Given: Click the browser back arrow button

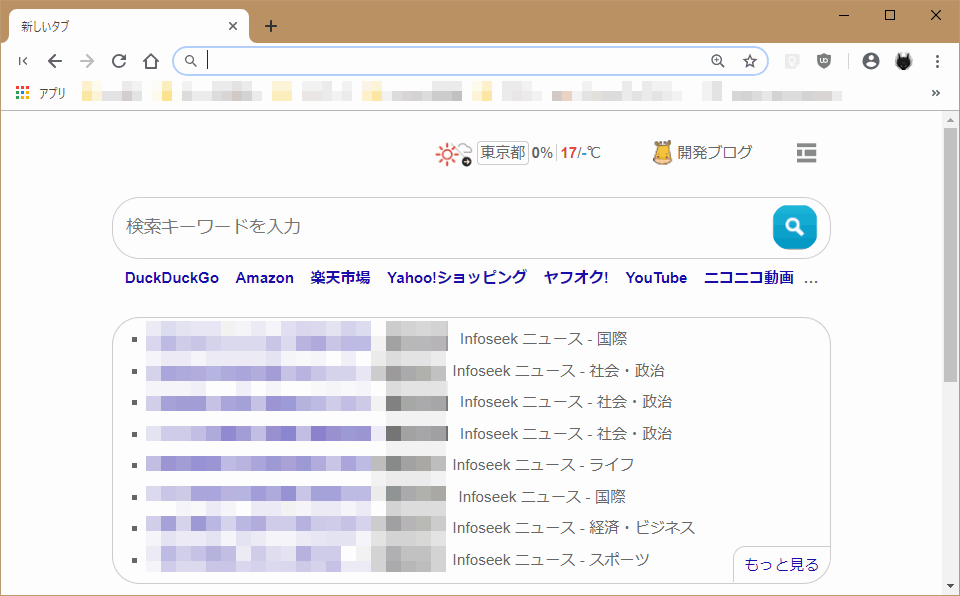Looking at the screenshot, I should (55, 61).
